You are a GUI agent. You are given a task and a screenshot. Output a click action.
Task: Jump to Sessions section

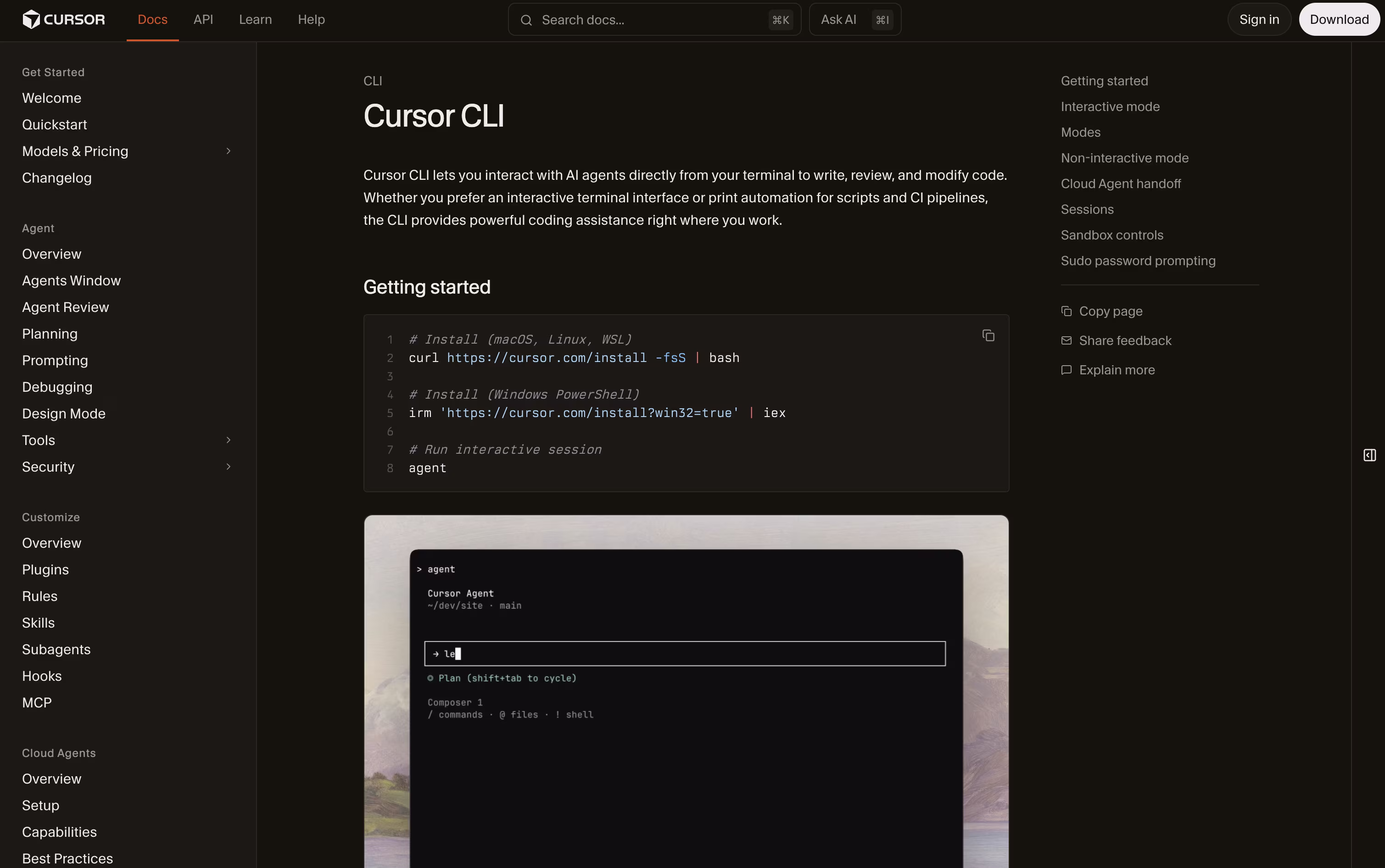tap(1087, 210)
